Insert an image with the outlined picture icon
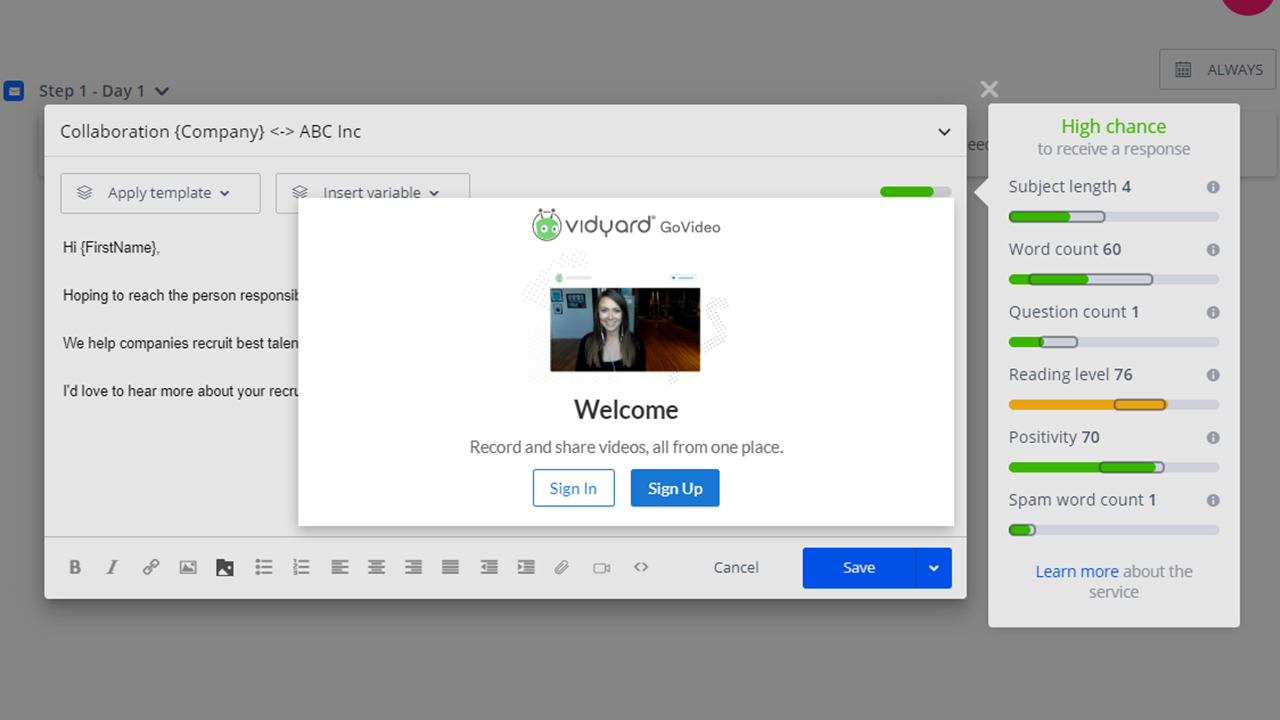The height and width of the screenshot is (720, 1280). (x=188, y=567)
